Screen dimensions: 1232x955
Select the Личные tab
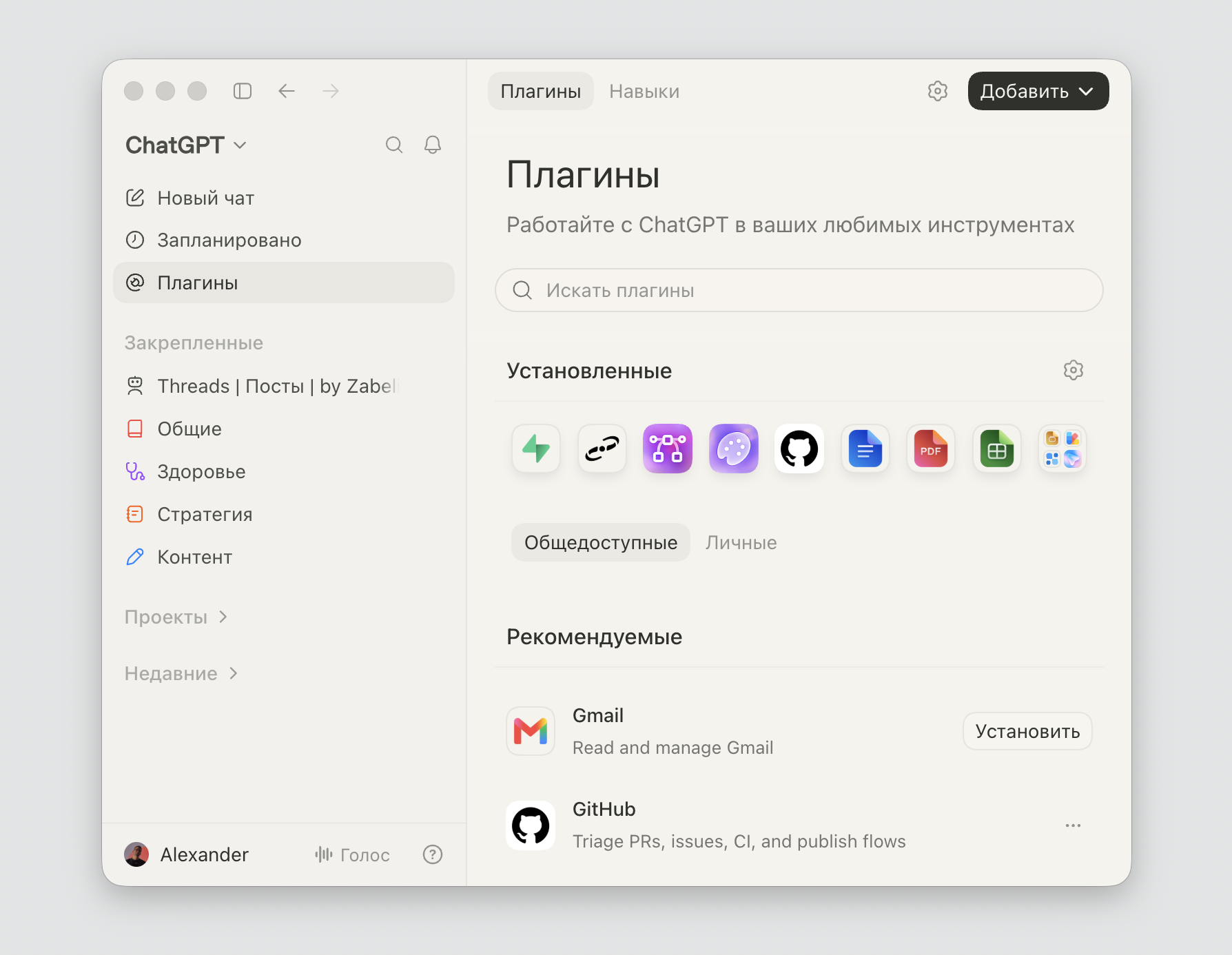pyautogui.click(x=741, y=542)
